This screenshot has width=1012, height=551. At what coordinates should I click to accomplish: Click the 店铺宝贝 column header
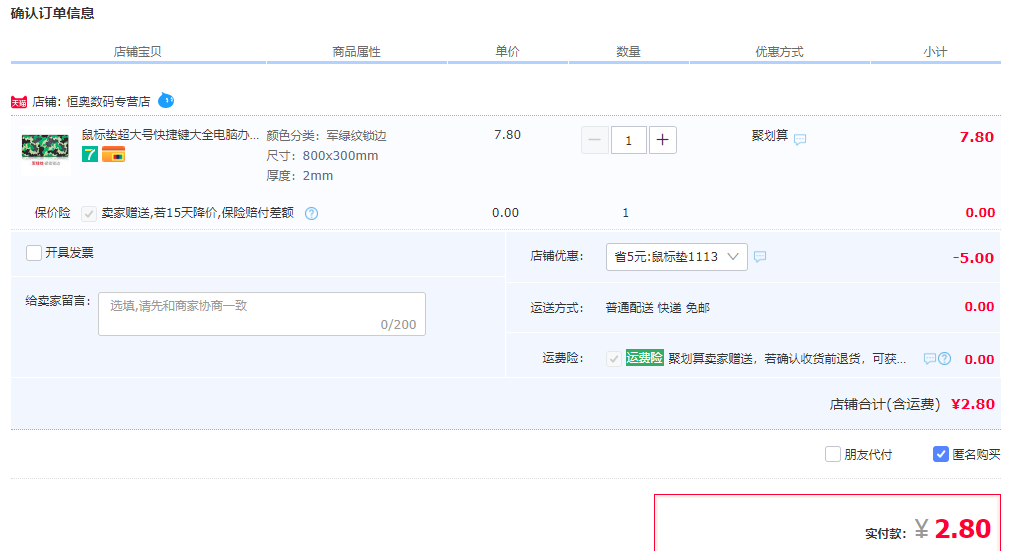137,52
